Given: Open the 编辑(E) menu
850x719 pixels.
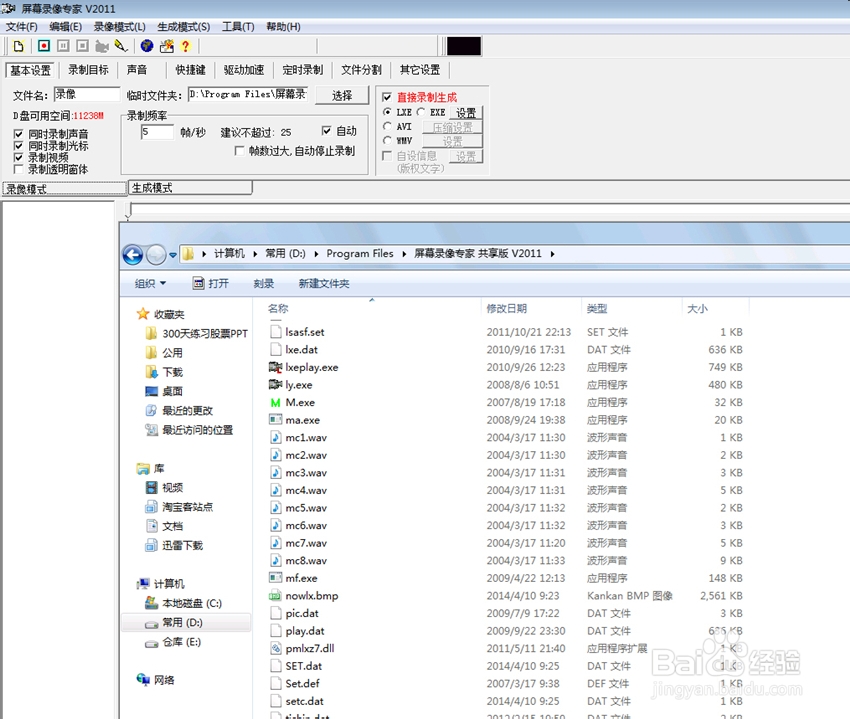Looking at the screenshot, I should [x=66, y=27].
